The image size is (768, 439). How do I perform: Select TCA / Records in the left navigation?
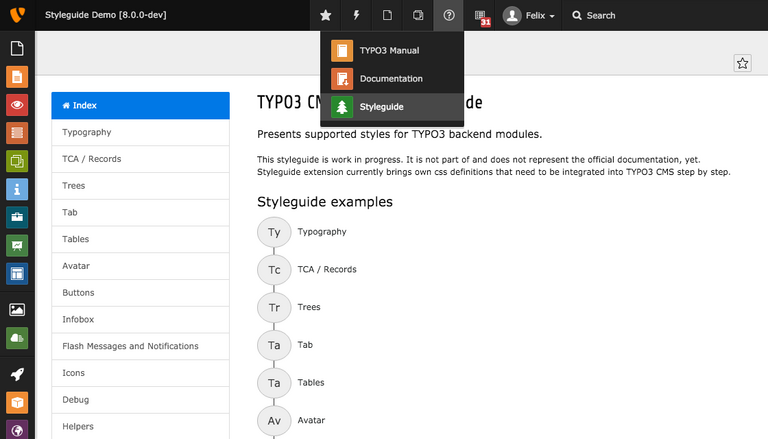click(x=141, y=159)
